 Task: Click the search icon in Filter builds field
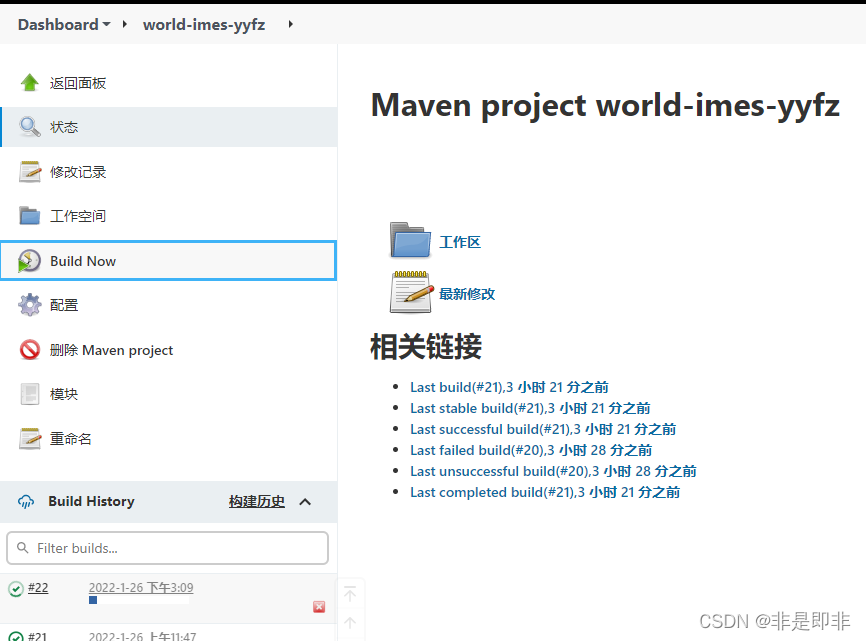point(23,548)
